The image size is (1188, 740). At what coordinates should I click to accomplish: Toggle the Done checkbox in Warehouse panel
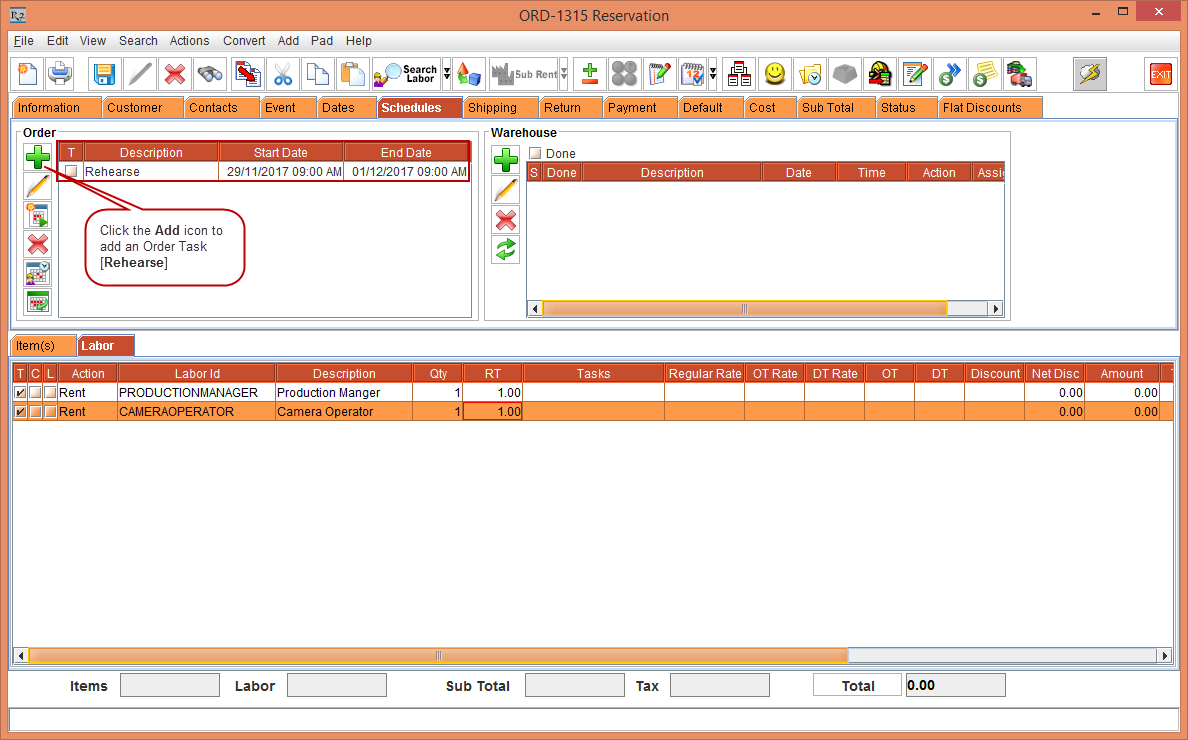pyautogui.click(x=537, y=152)
